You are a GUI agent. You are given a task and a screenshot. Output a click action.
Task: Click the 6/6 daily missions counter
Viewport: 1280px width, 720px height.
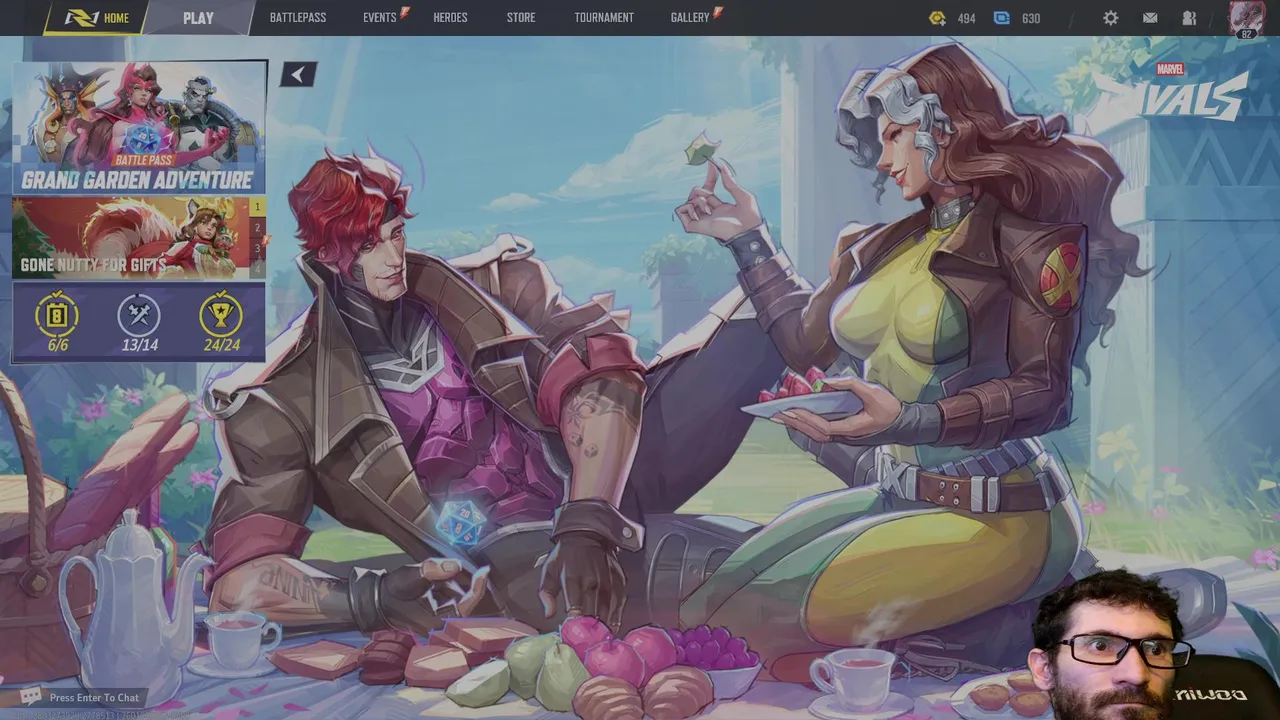point(58,345)
